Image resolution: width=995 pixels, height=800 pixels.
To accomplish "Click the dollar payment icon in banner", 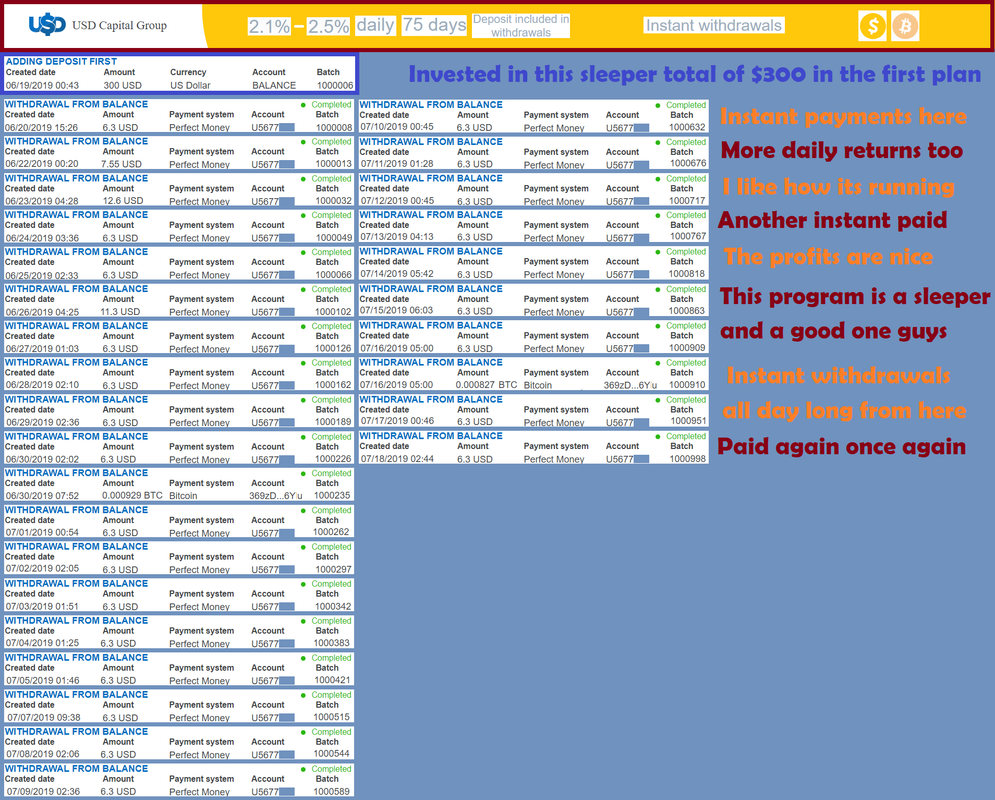I will point(873,26).
